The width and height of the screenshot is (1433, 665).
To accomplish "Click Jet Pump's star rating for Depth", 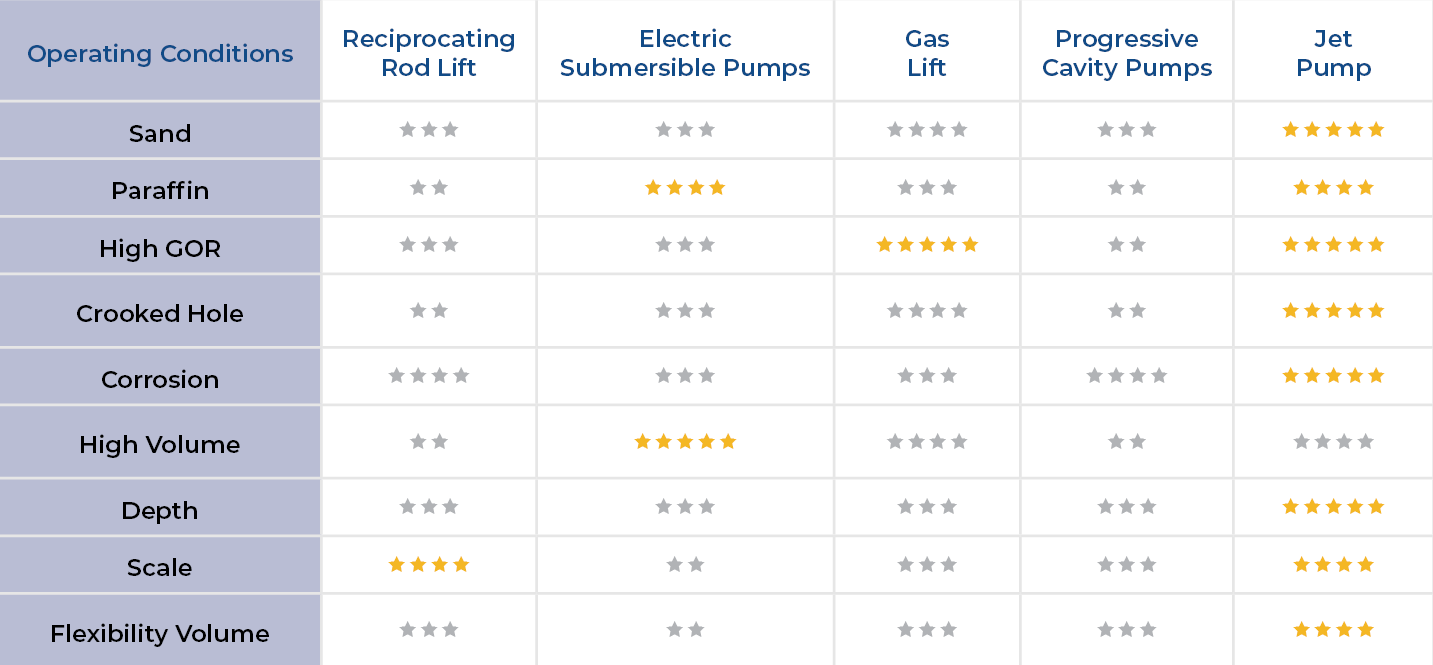I will coord(1333,507).
